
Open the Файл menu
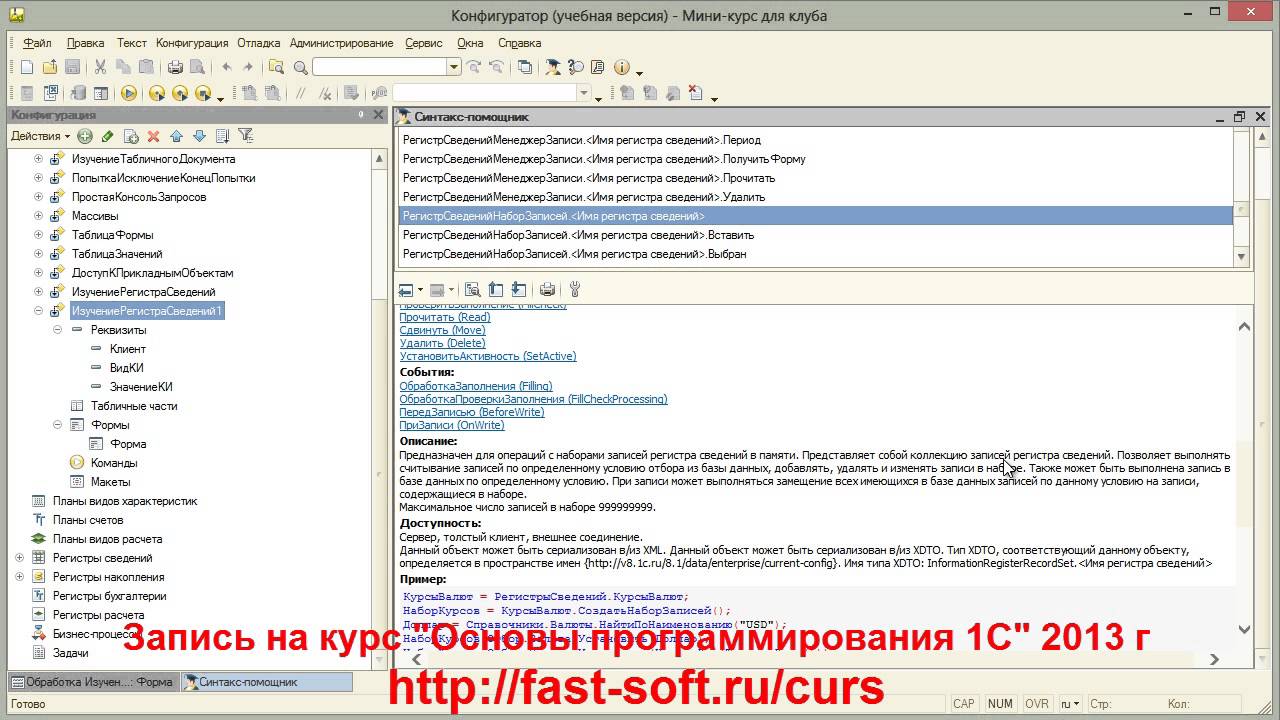tap(37, 43)
